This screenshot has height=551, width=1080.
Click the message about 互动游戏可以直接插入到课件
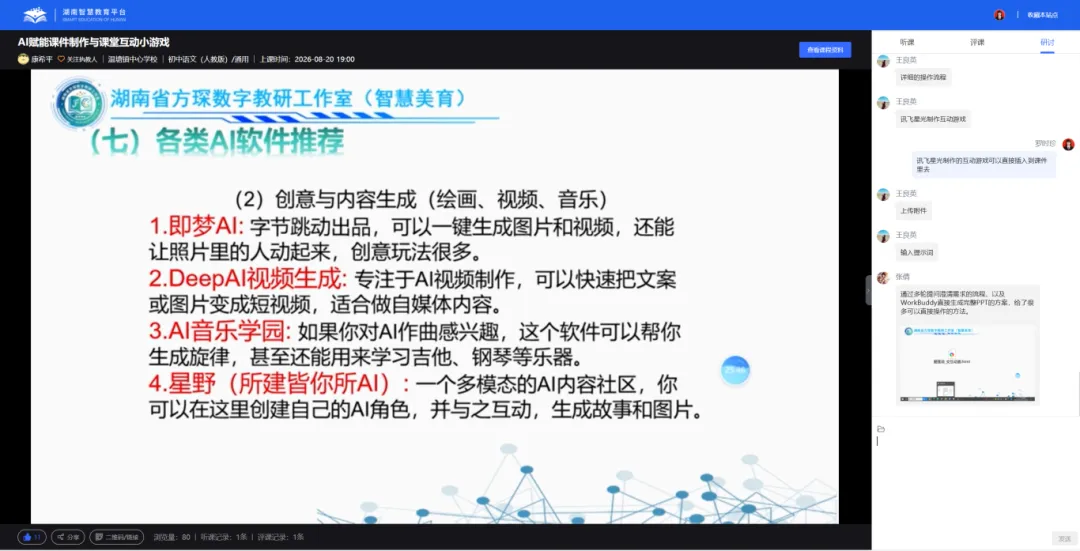point(984,165)
